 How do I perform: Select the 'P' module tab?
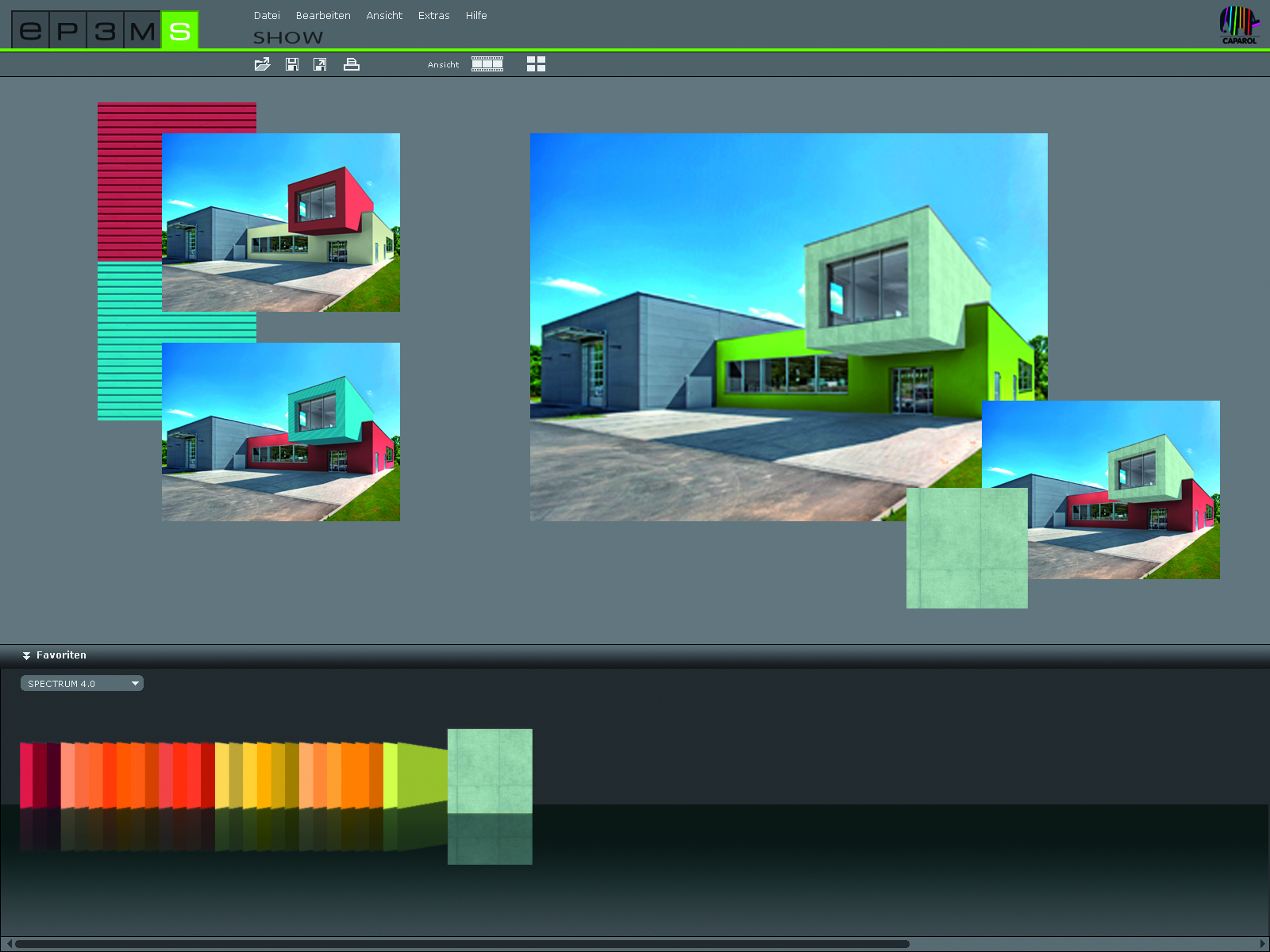pyautogui.click(x=67, y=31)
